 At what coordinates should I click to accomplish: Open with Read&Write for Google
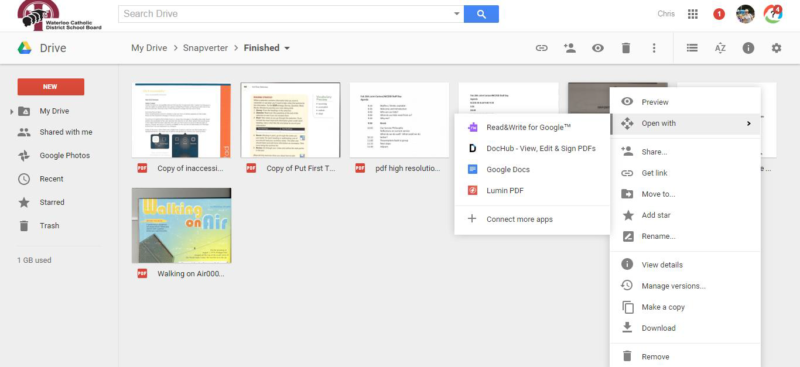pyautogui.click(x=532, y=128)
